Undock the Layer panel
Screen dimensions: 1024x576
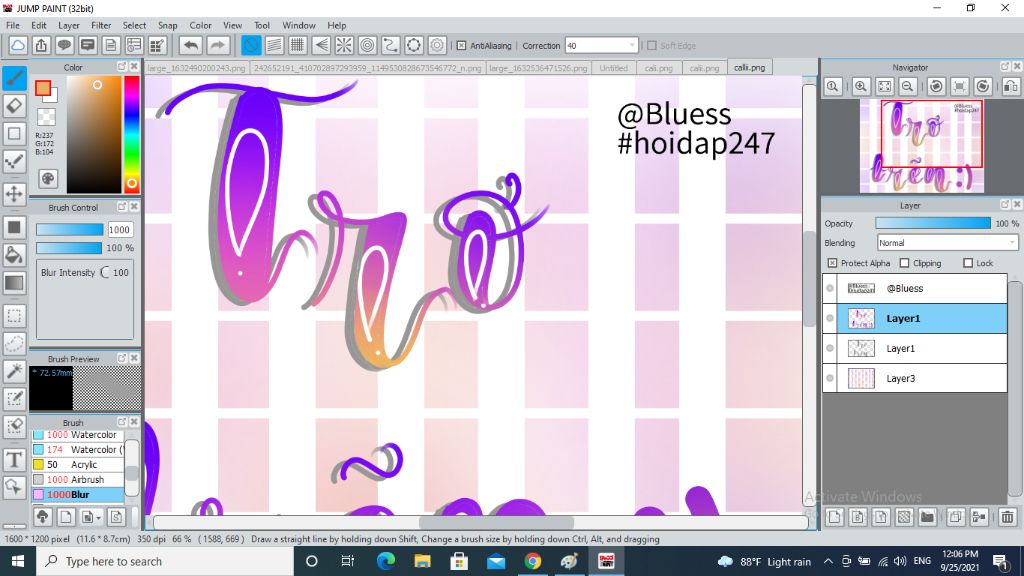click(1005, 204)
